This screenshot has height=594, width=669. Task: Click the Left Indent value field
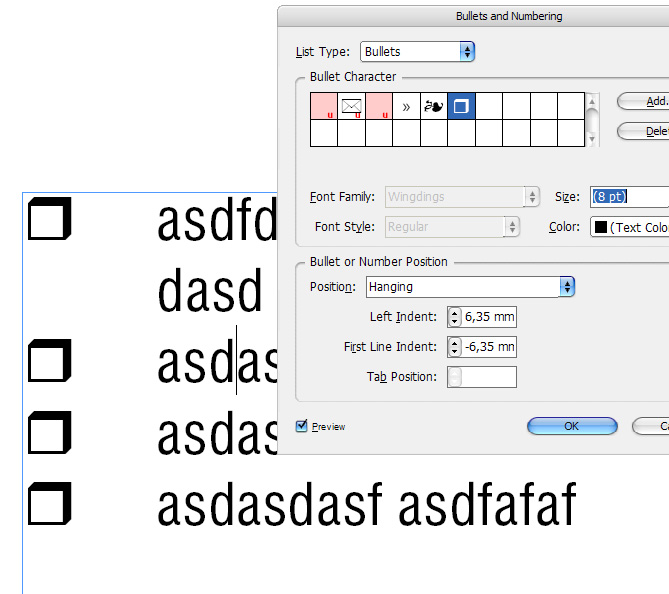pyautogui.click(x=489, y=317)
